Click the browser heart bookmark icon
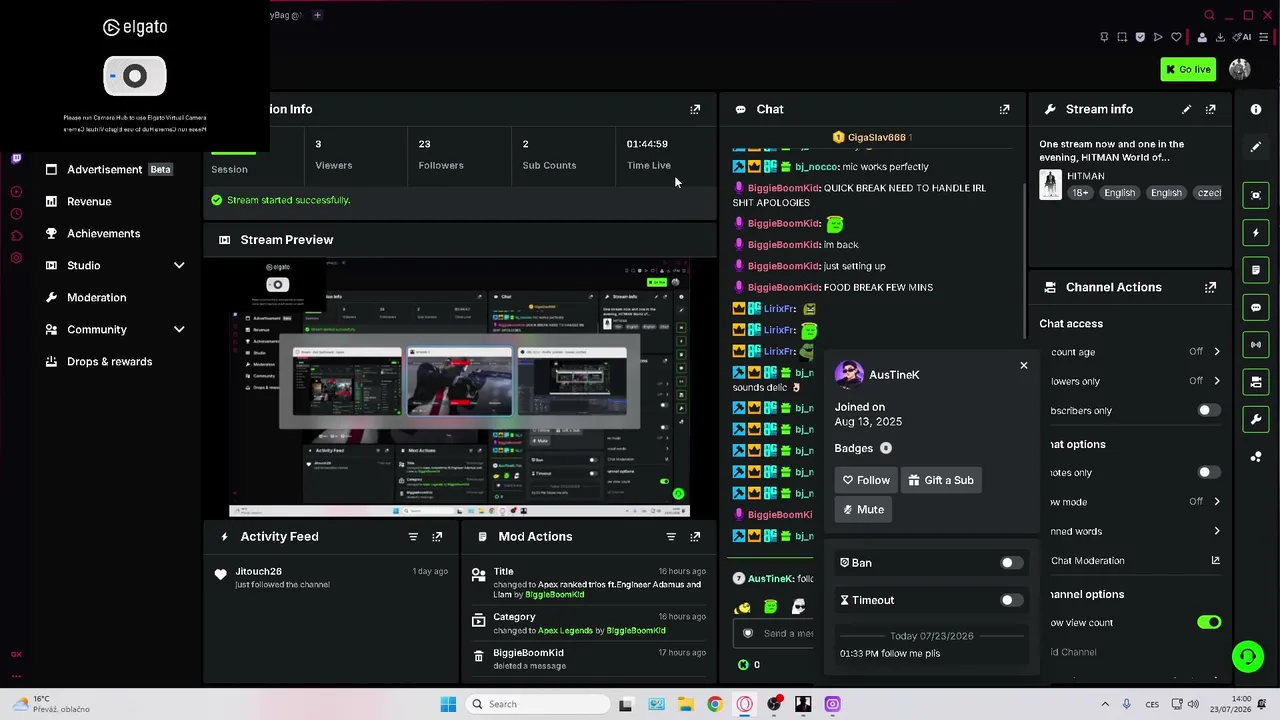1280x720 pixels. pyautogui.click(x=1176, y=37)
